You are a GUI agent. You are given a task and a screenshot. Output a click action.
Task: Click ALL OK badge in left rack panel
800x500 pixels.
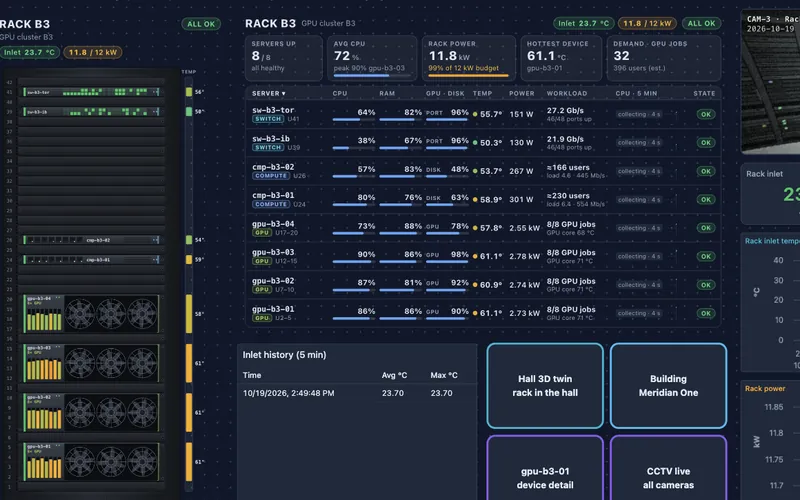201,24
